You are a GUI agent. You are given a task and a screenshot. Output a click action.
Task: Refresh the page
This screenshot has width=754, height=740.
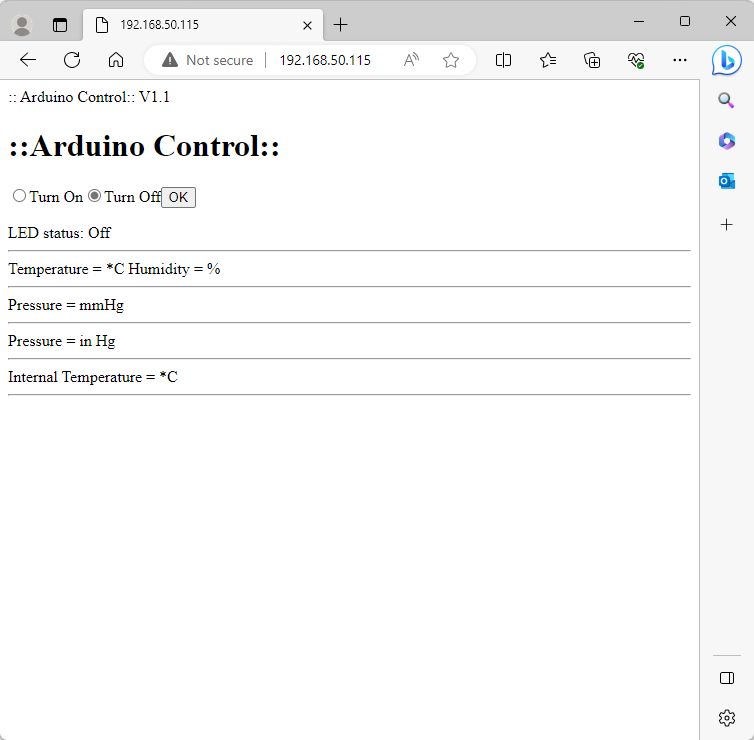coord(72,60)
